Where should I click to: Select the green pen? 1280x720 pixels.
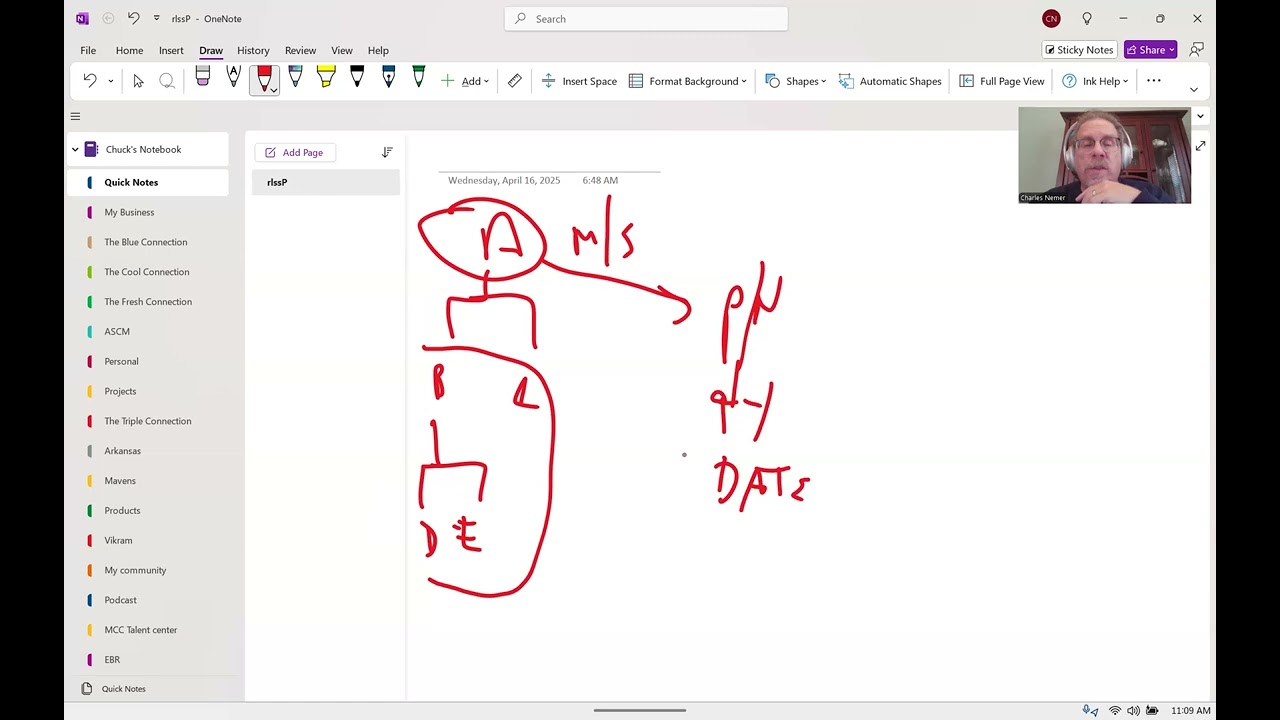click(418, 77)
